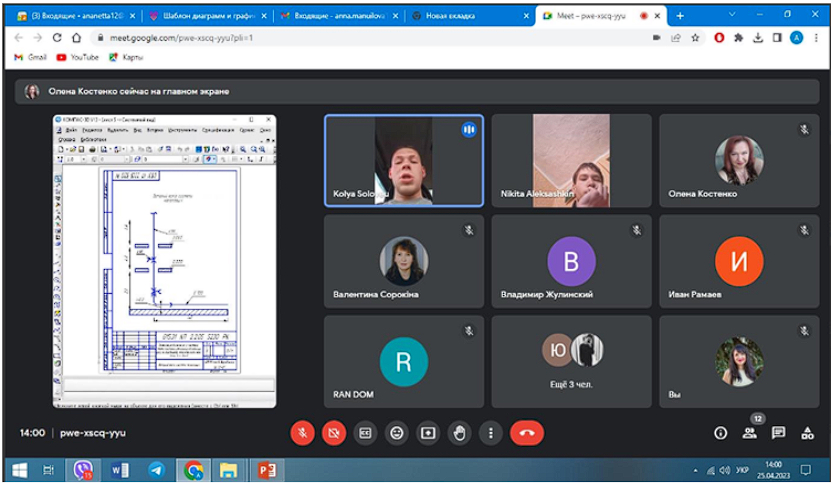
Task: Toggle closed captions button
Action: click(365, 432)
